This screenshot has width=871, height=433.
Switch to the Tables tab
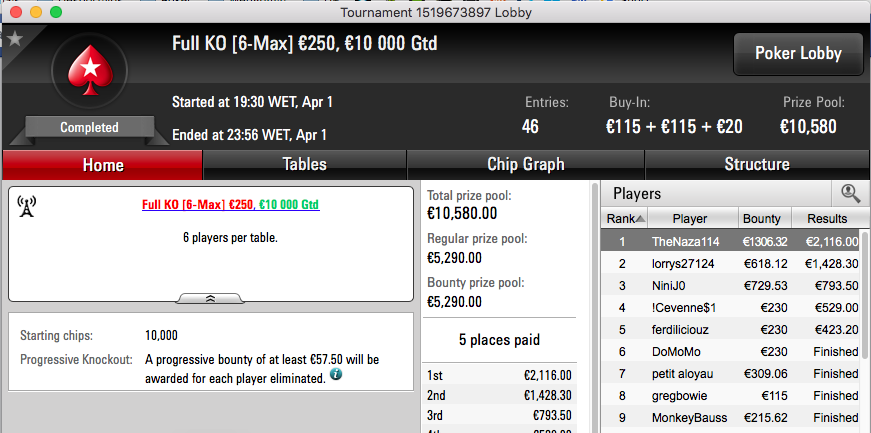click(304, 165)
